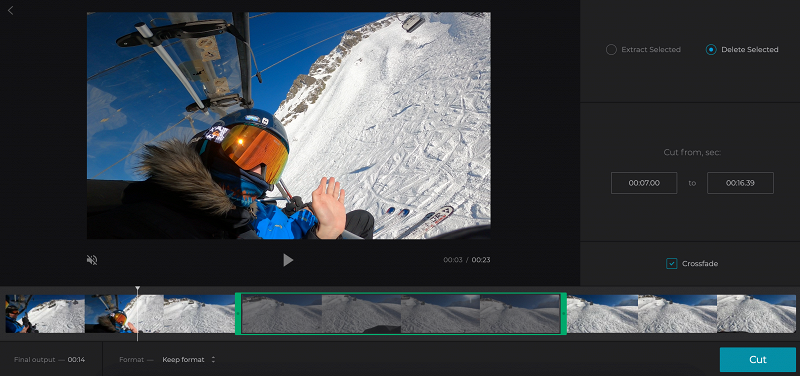Viewport: 800px width, 376px height.
Task: Click the left handle of the green selection
Action: 238,314
